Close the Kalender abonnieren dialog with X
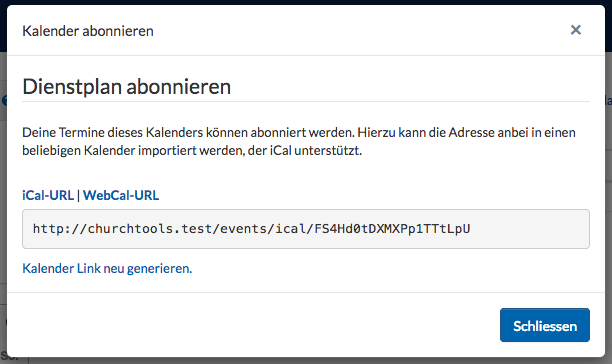This screenshot has width=612, height=364. (x=576, y=30)
